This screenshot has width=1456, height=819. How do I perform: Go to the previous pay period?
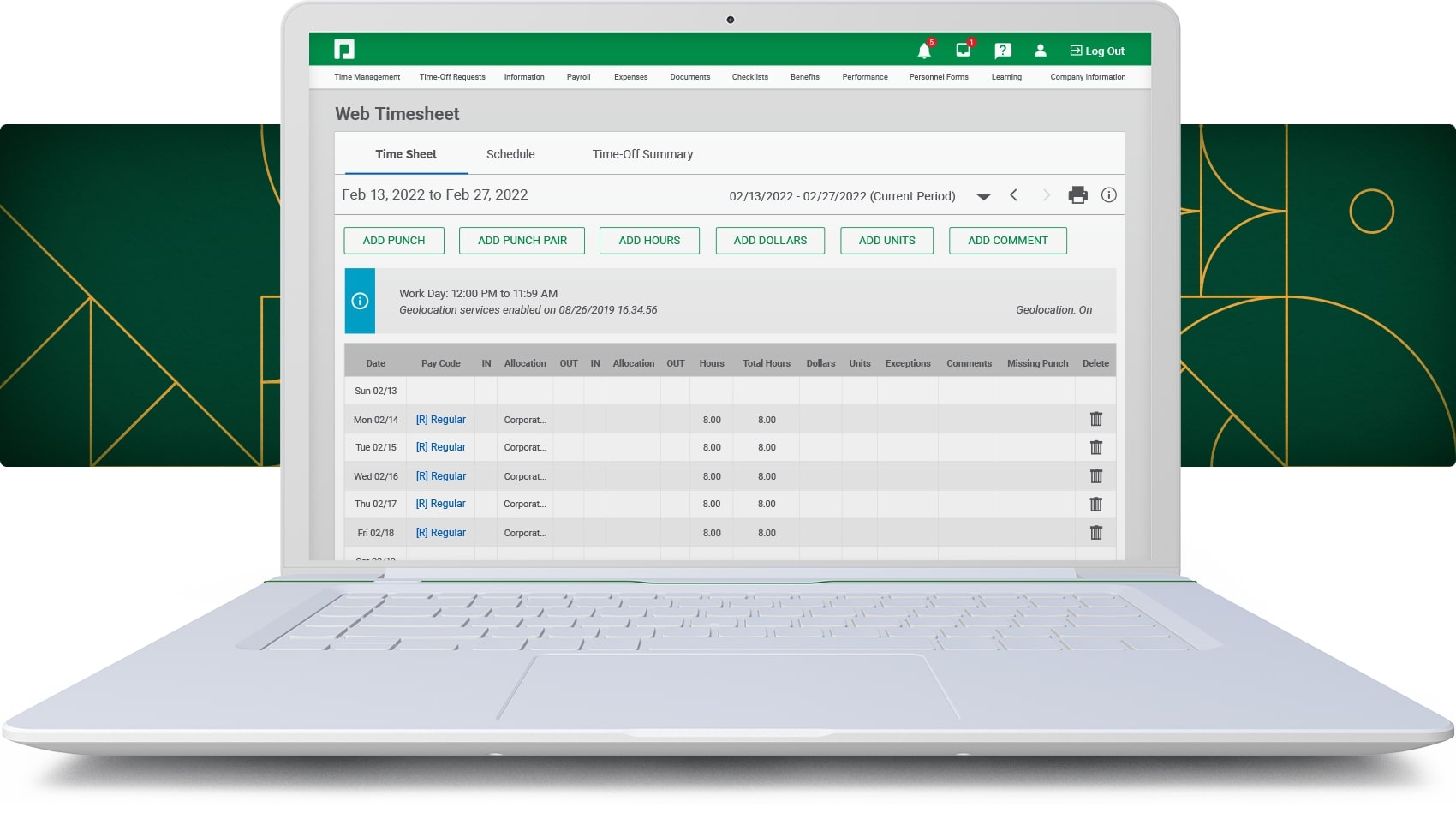(x=1014, y=195)
